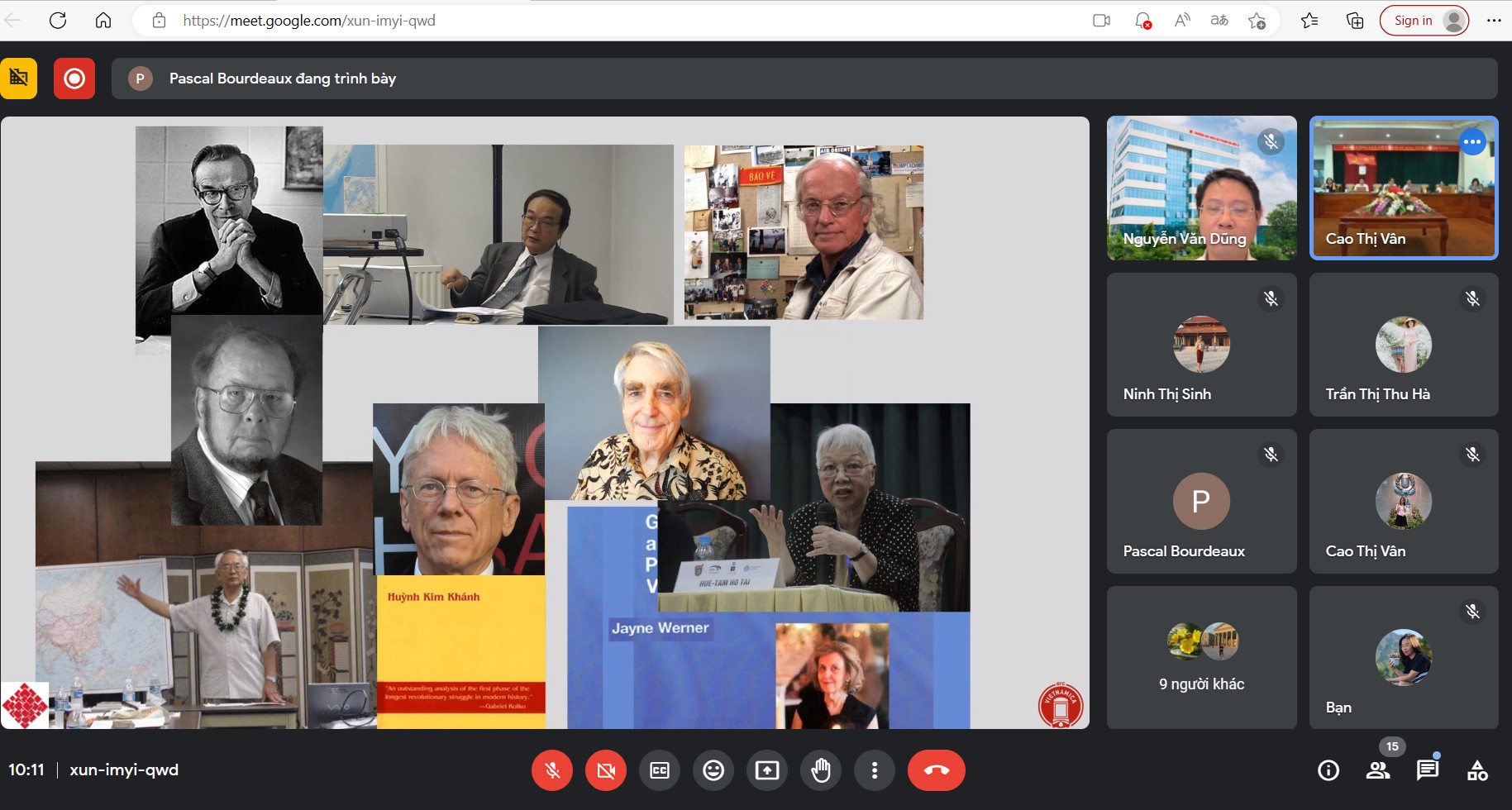Click the red leave call button

pos(936,770)
